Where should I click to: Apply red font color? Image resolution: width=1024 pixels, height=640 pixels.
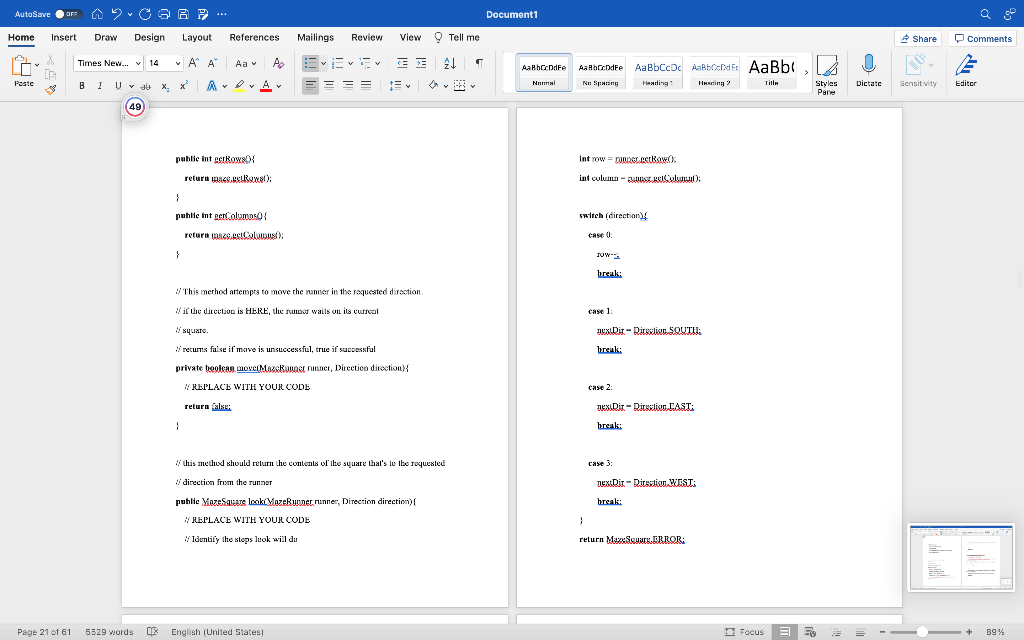[x=266, y=86]
